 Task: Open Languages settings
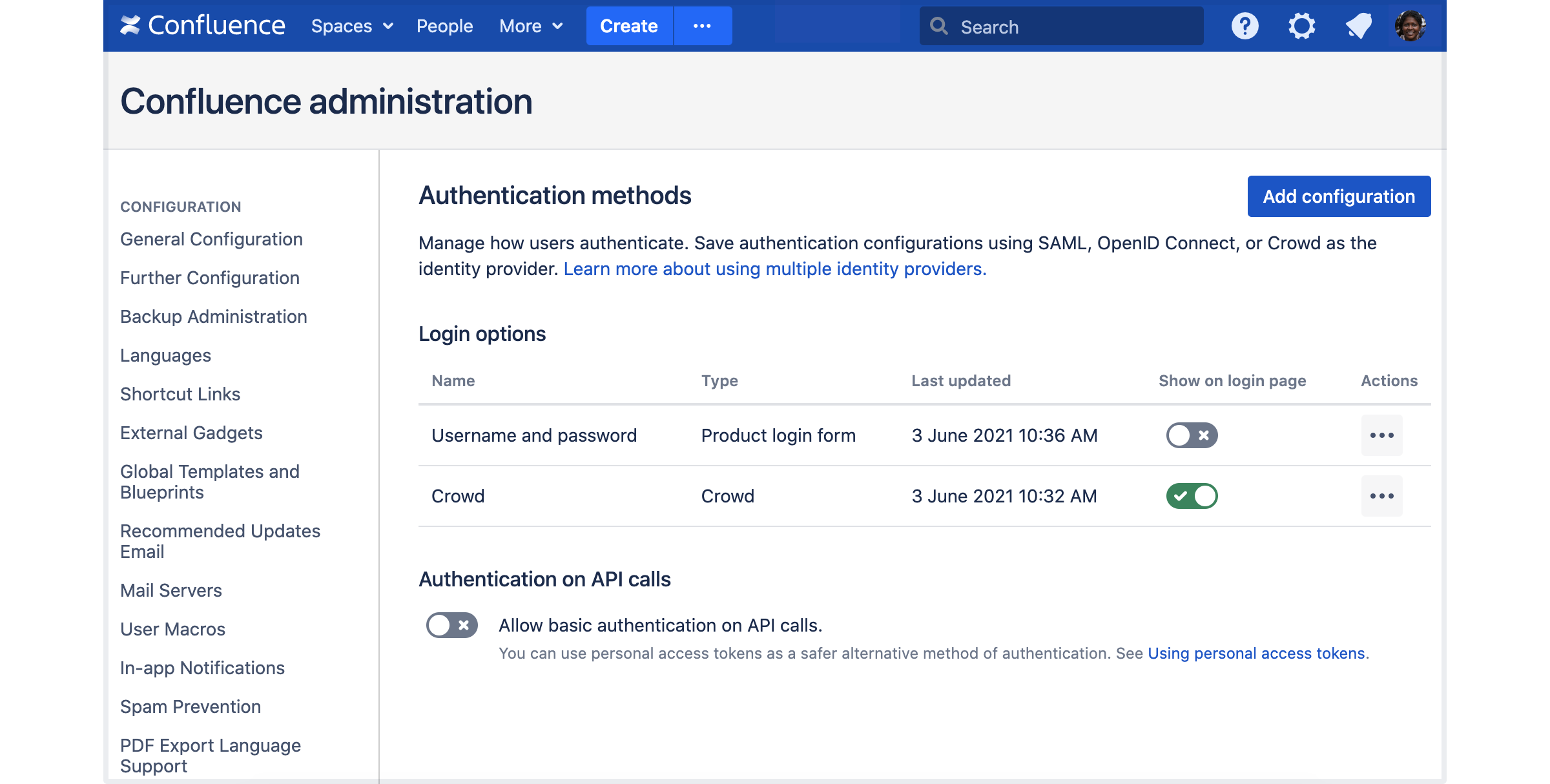(165, 355)
